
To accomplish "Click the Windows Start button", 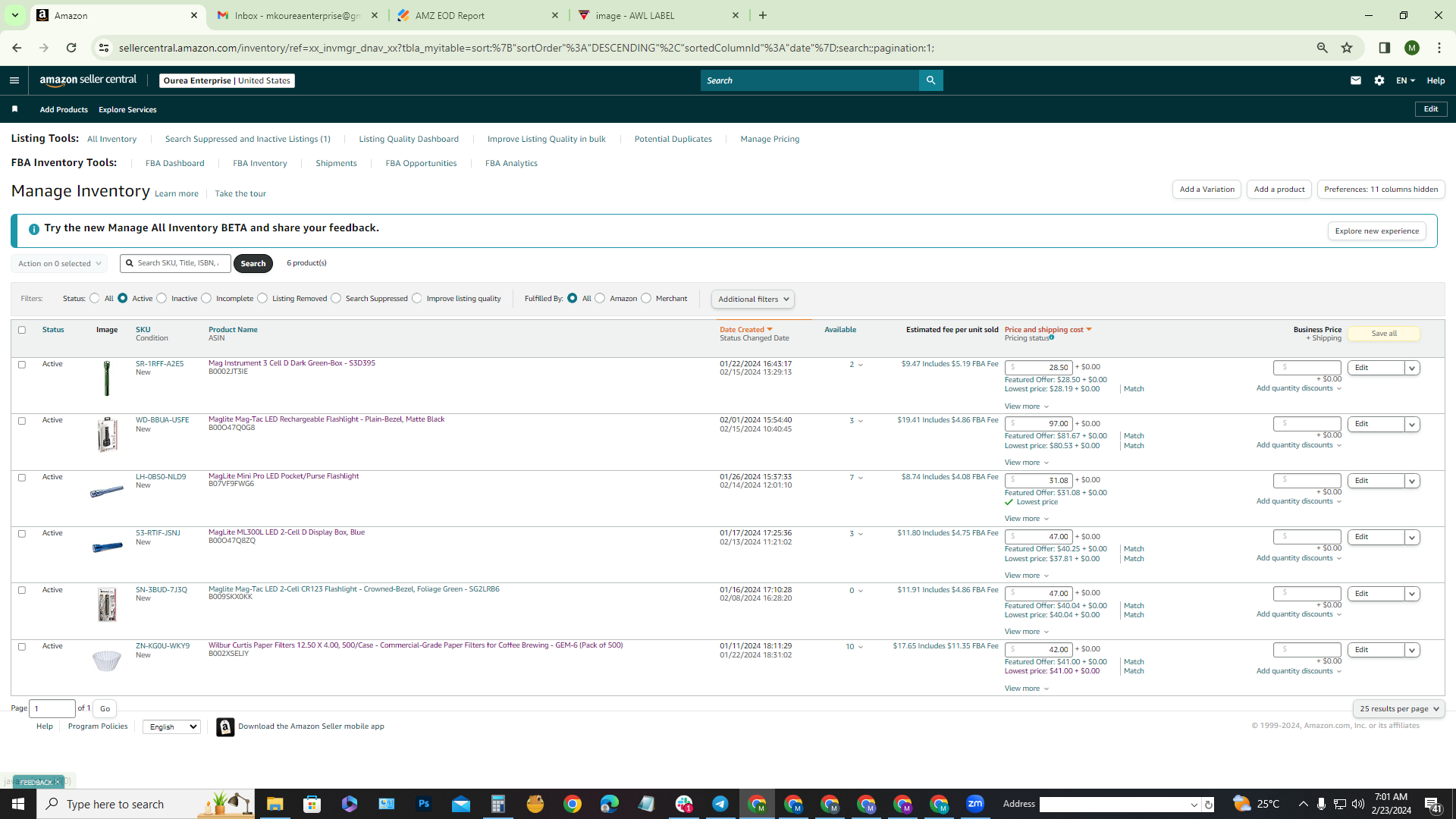I will click(x=18, y=804).
